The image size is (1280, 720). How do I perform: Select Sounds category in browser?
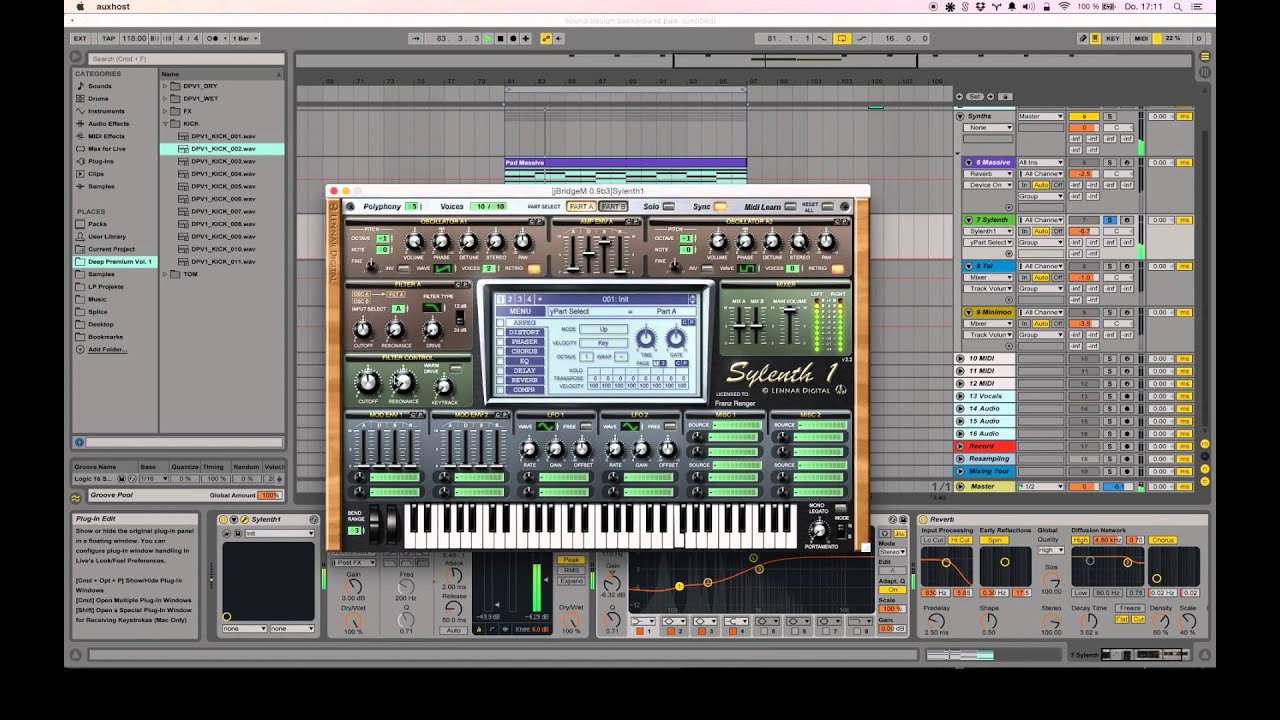(x=100, y=86)
